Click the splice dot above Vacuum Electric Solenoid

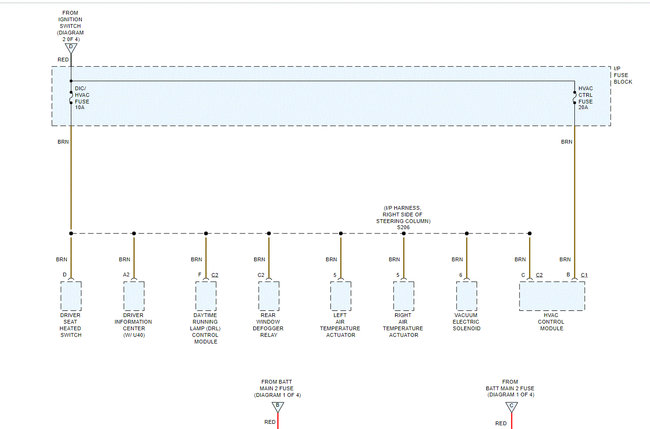click(467, 233)
